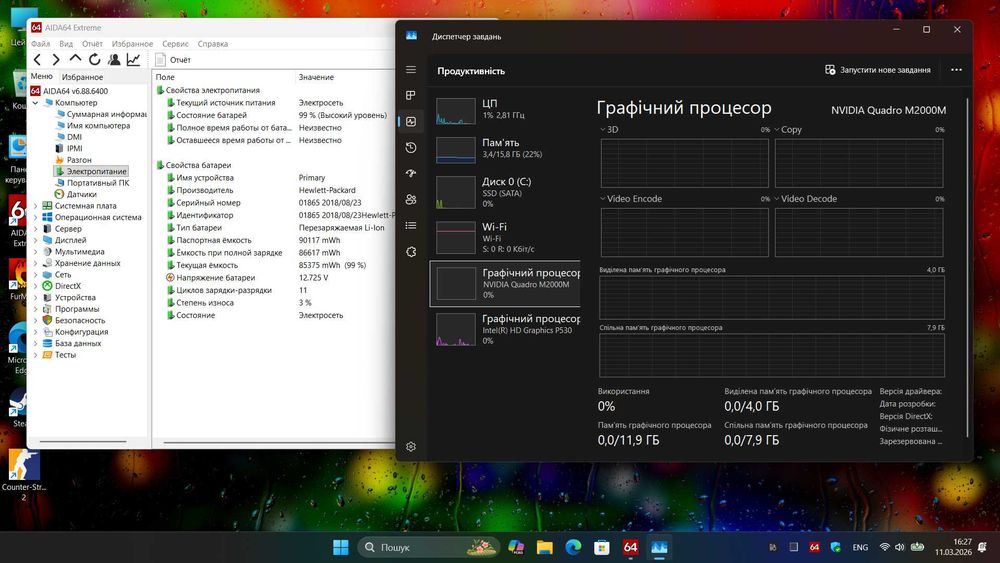Expand DirectX tree node
Screen dimensions: 1000x563
coord(35,286)
